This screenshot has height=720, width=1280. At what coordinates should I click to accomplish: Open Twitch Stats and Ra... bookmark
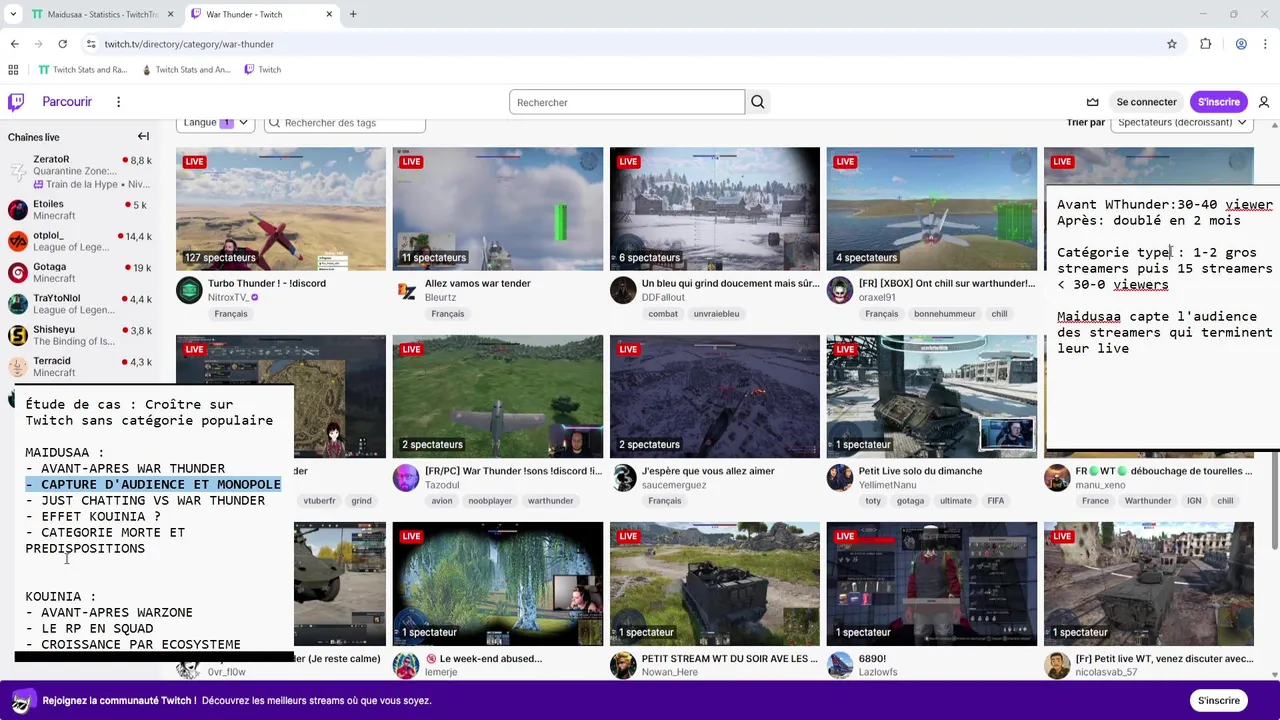pos(83,70)
